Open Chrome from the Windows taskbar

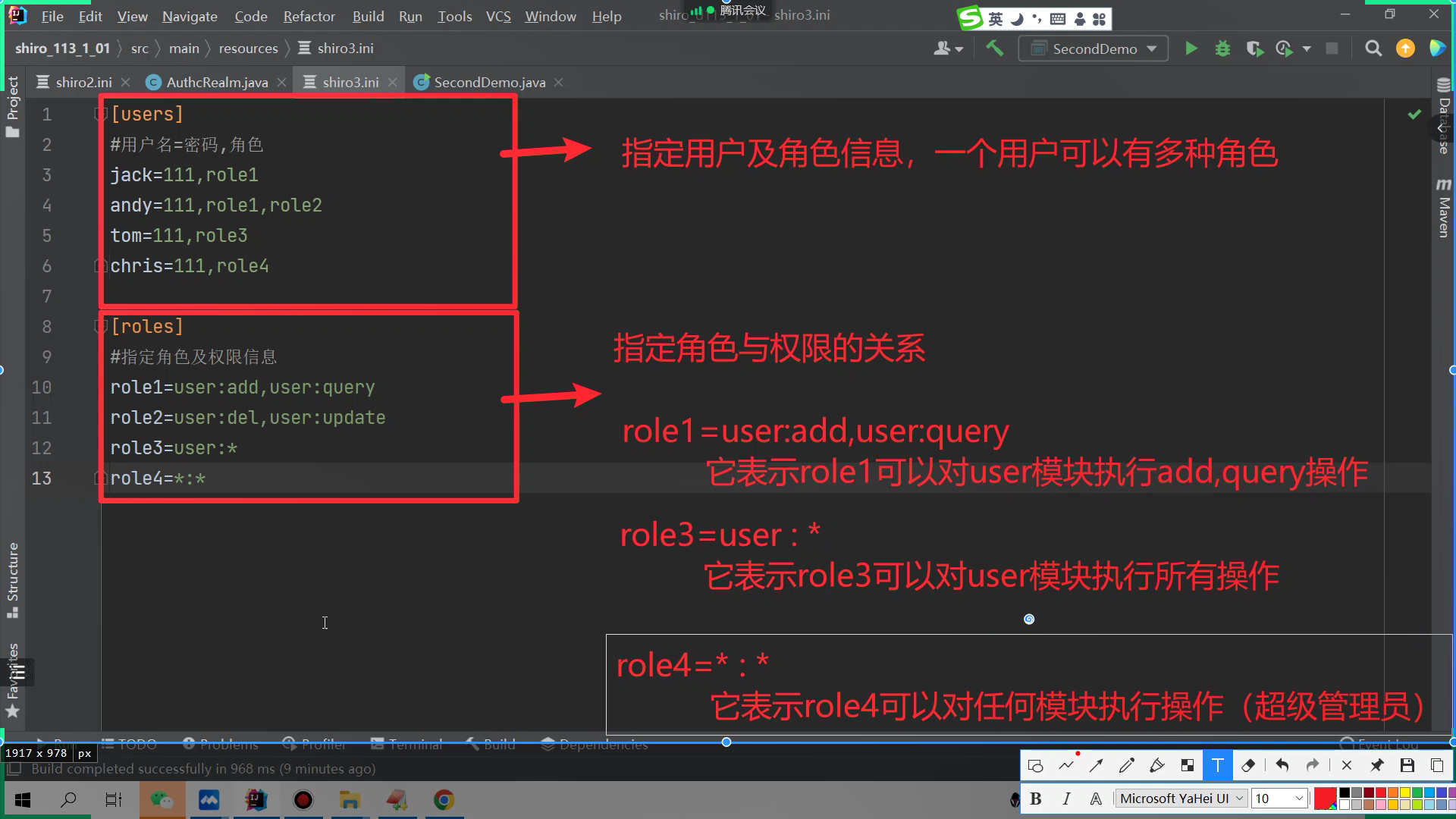(x=444, y=800)
